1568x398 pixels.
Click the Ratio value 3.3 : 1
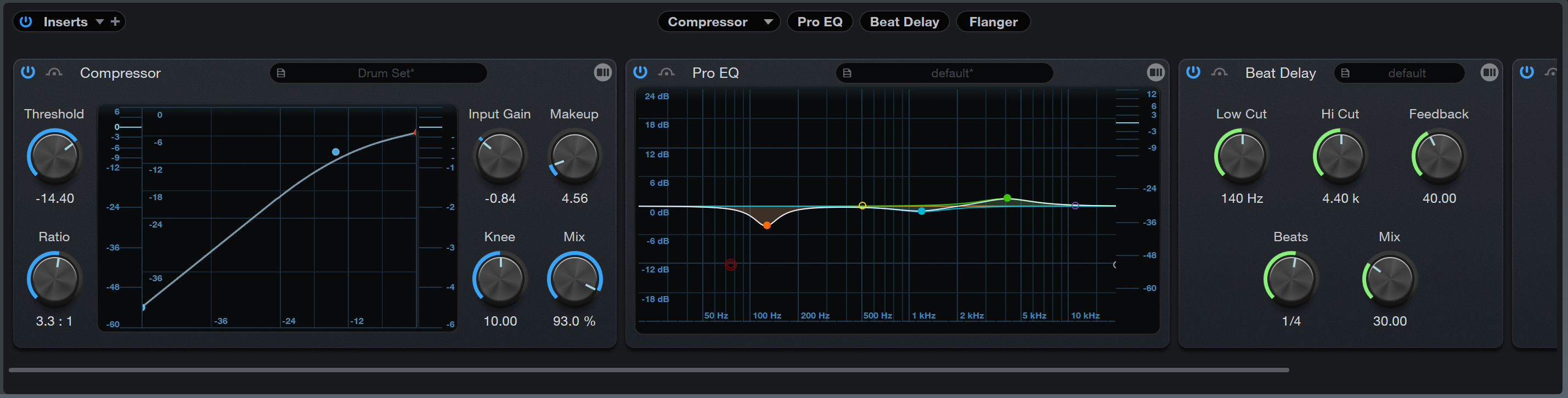pyautogui.click(x=54, y=321)
